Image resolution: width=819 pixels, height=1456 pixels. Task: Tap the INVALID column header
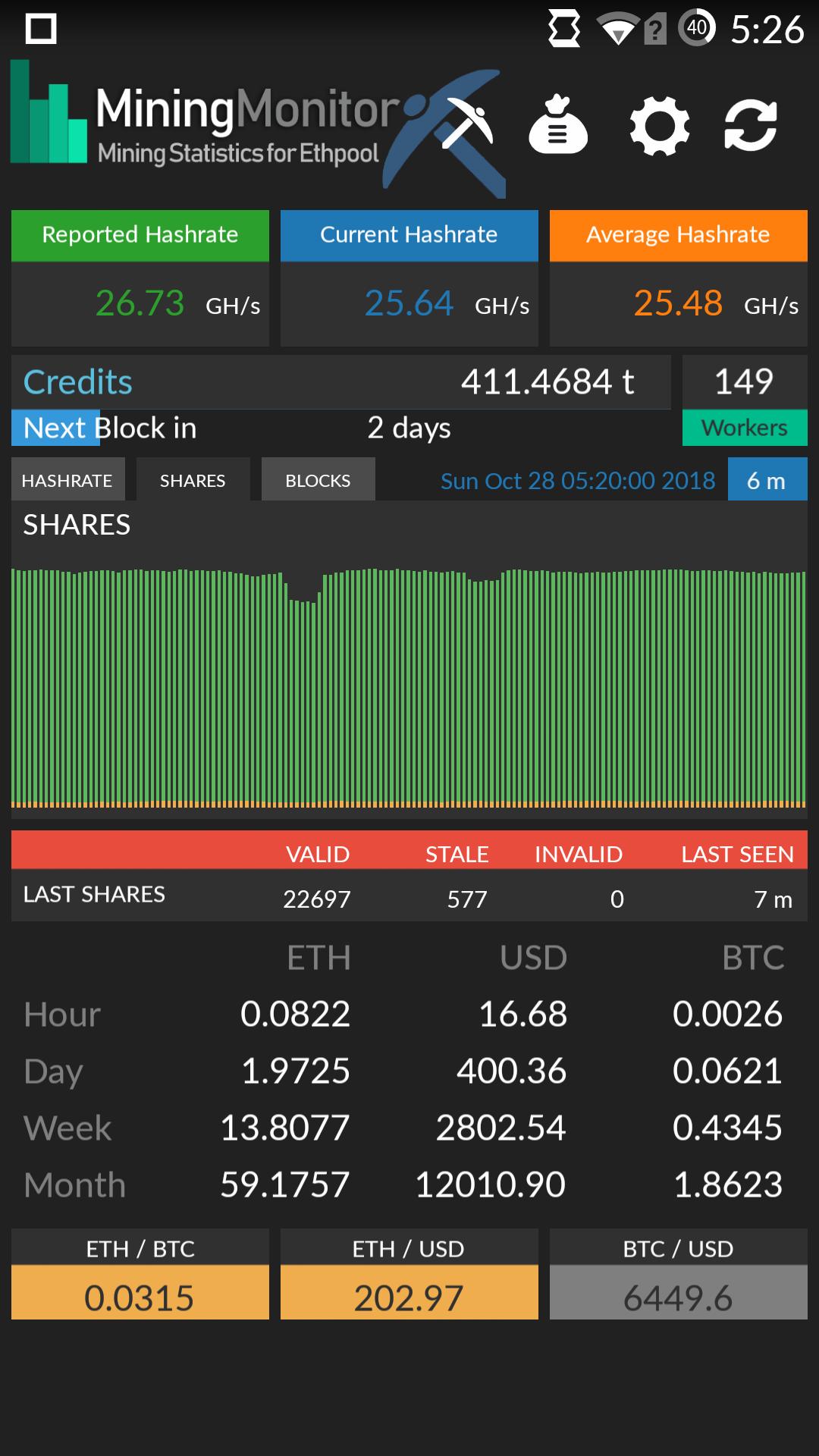[x=579, y=855]
